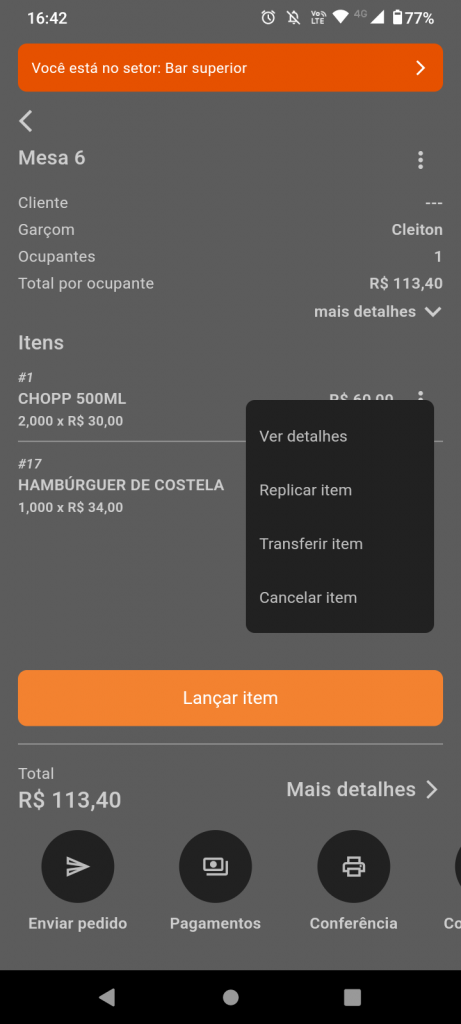The width and height of the screenshot is (461, 1024).
Task: Tap the Lançar item orange button
Action: 230,698
